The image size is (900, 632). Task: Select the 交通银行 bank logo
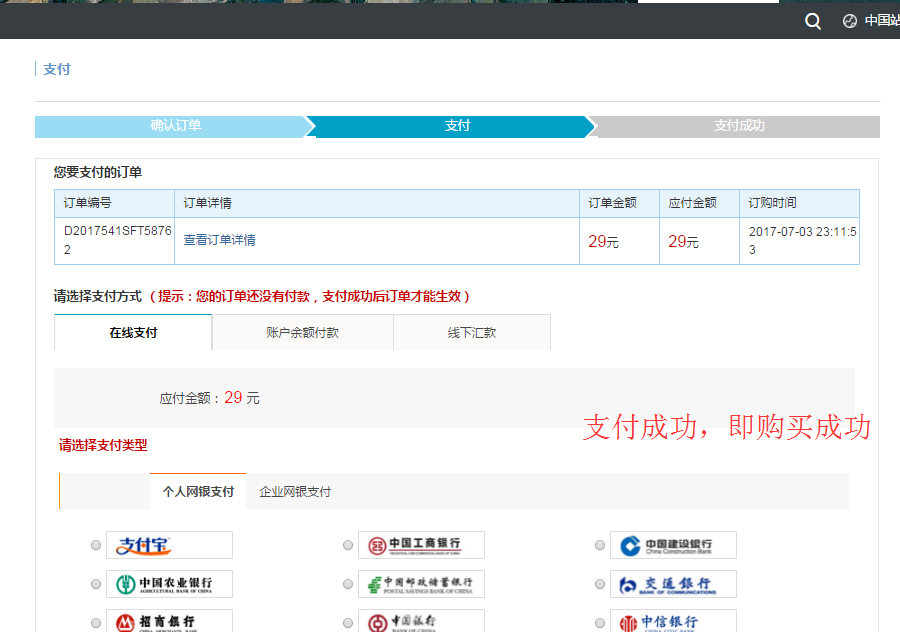point(672,583)
